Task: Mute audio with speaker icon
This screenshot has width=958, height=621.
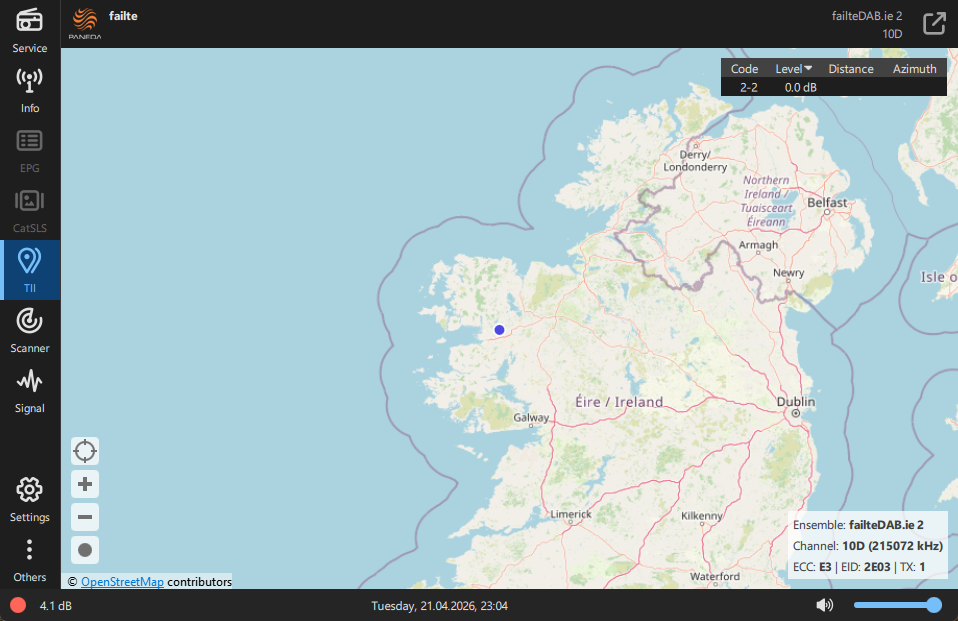Action: click(824, 605)
